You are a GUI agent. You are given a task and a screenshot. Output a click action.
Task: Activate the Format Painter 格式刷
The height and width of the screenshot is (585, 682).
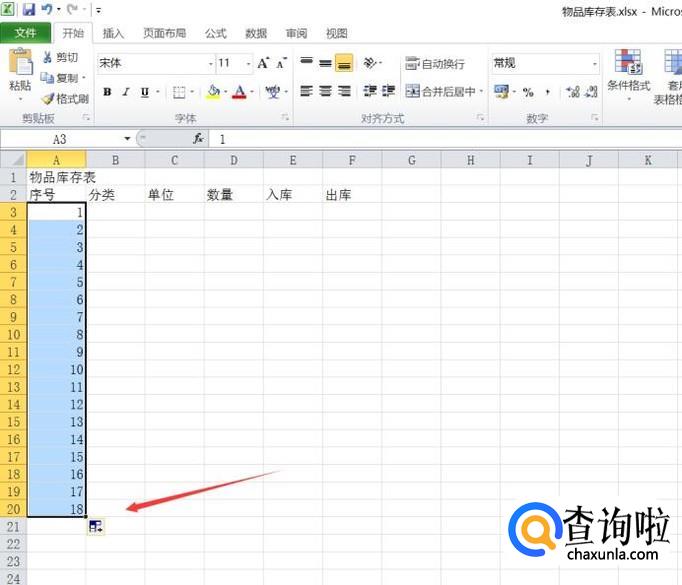coord(65,99)
